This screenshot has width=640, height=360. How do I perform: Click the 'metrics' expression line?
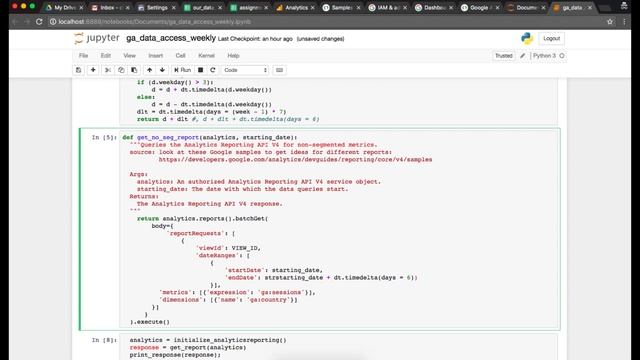click(x=237, y=293)
